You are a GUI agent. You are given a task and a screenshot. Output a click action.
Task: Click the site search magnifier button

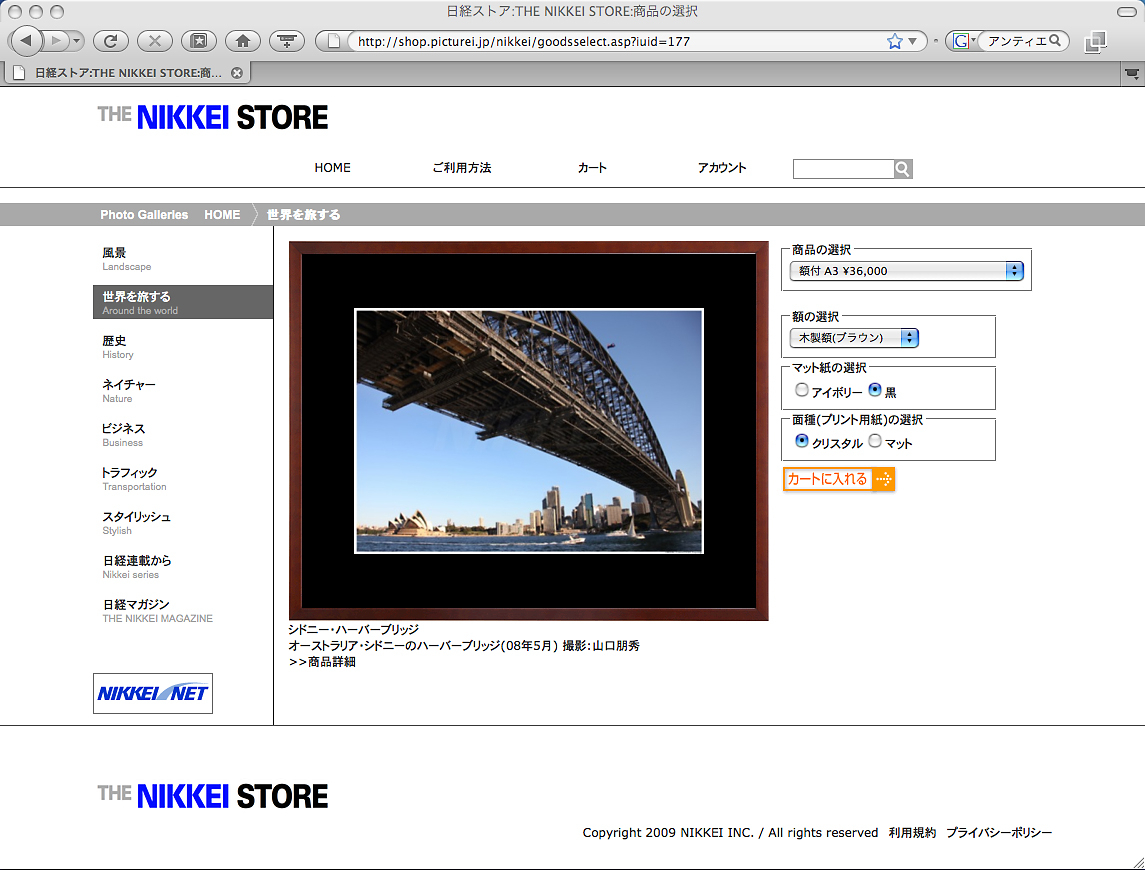[x=903, y=169]
